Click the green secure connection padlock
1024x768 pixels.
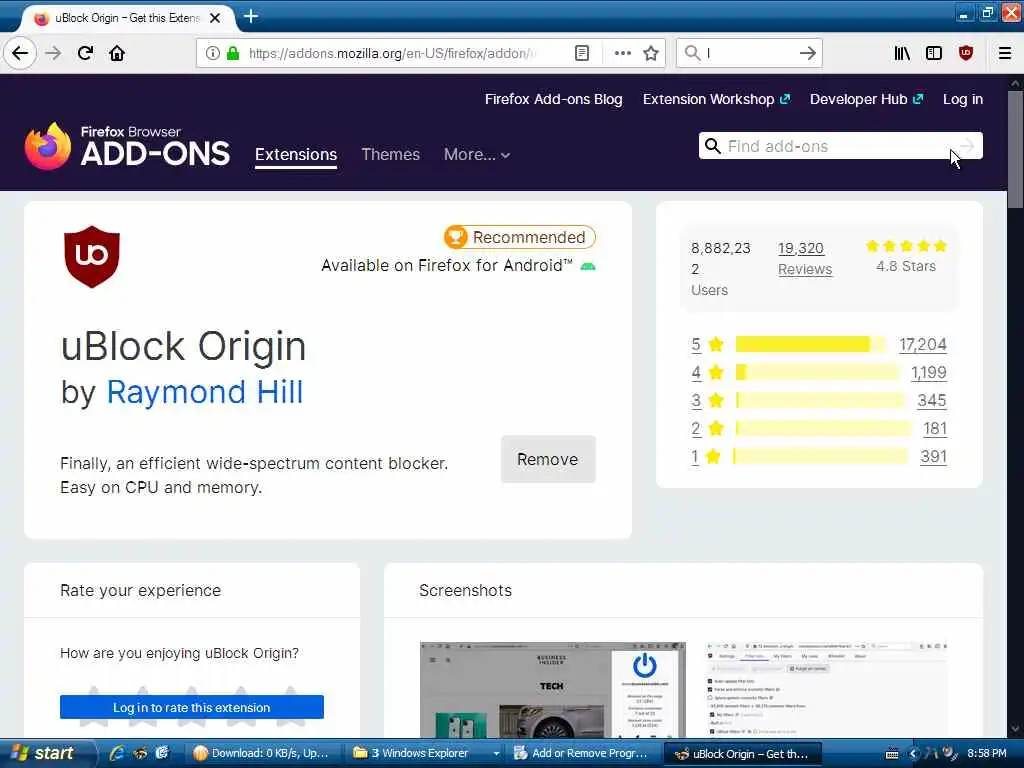(232, 53)
